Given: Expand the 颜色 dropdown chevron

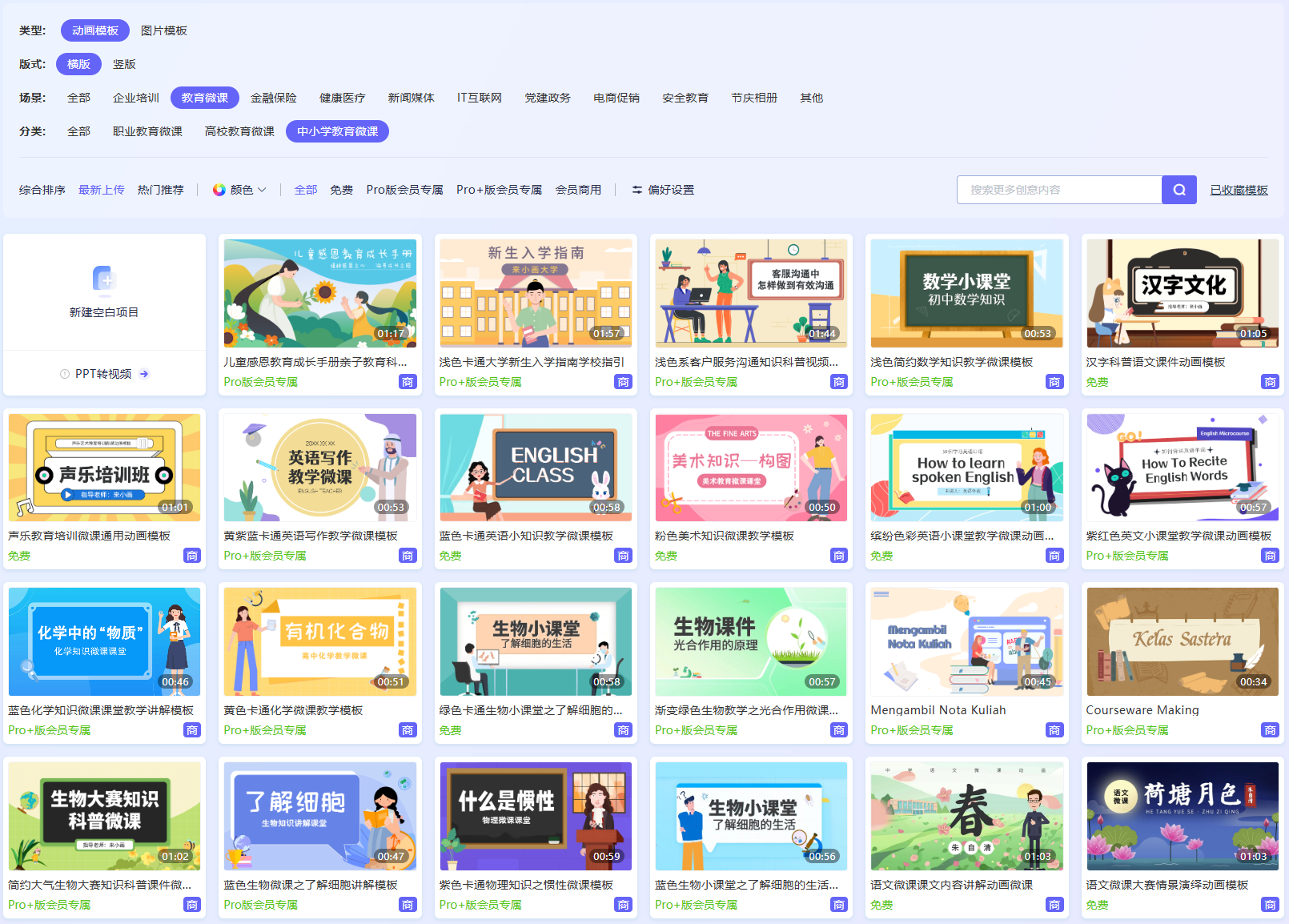Looking at the screenshot, I should (x=262, y=190).
